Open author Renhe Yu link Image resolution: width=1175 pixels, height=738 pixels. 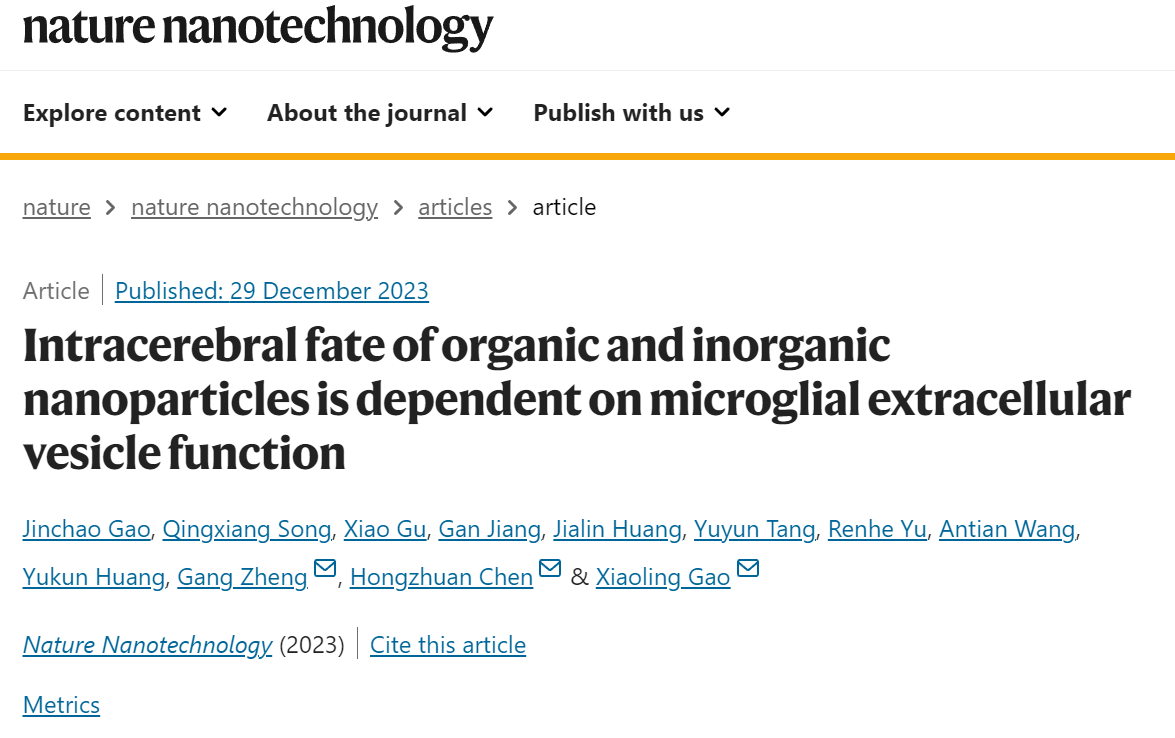[877, 529]
